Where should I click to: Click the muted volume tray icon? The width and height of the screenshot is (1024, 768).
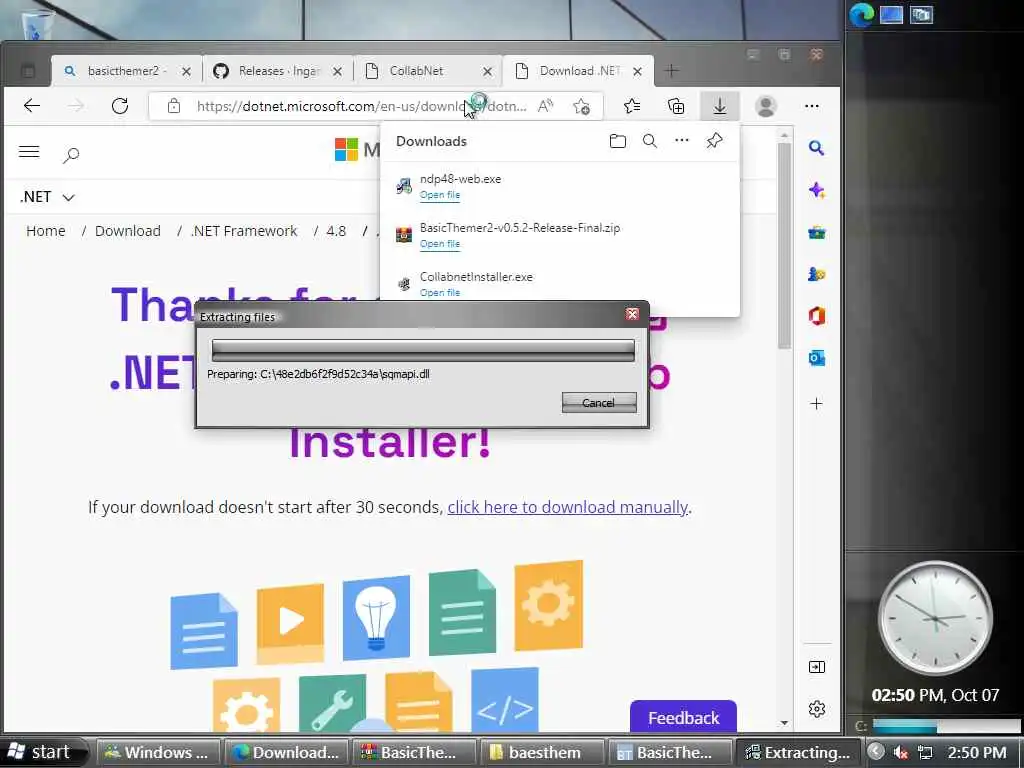coord(901,752)
